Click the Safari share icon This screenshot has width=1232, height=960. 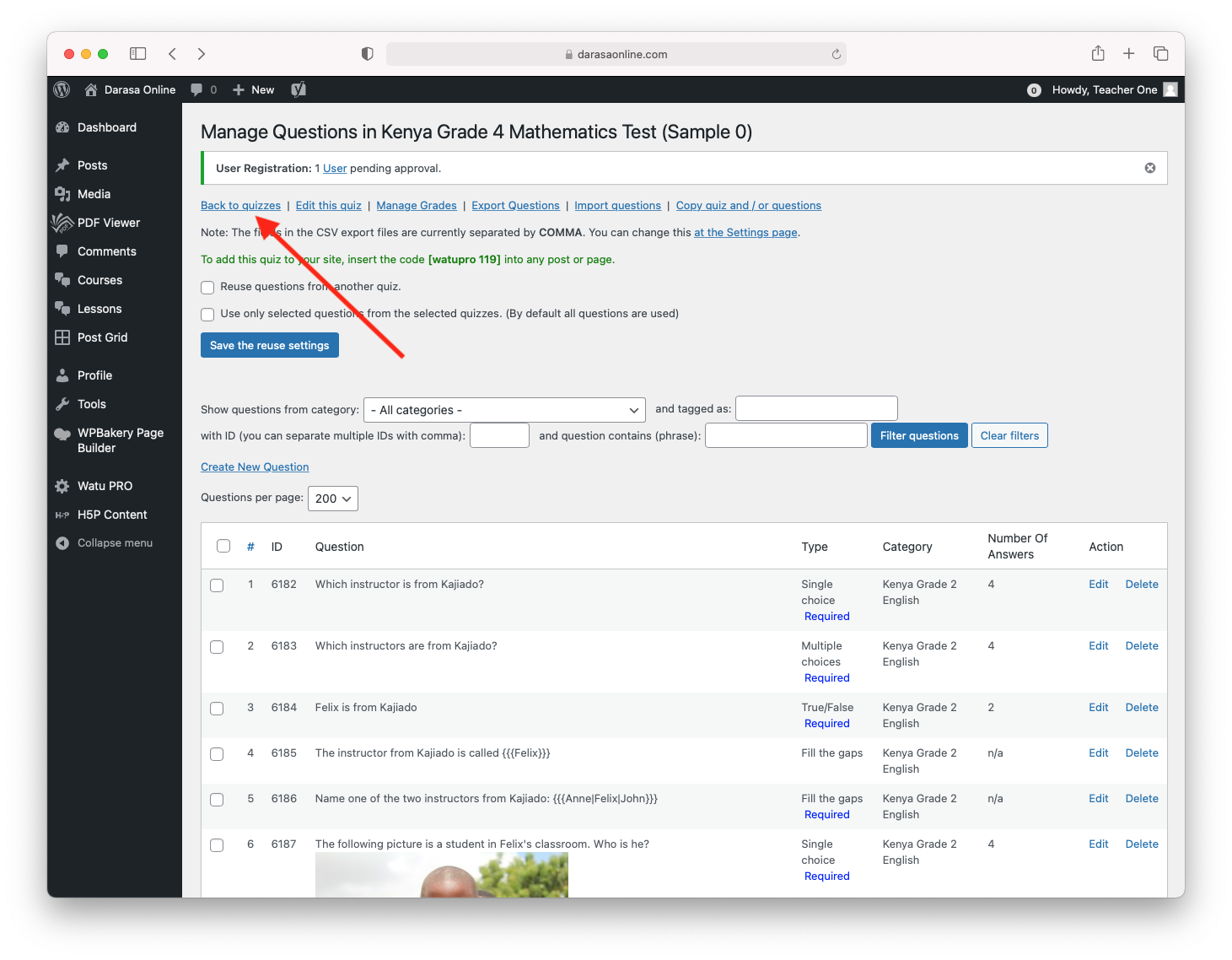tap(1098, 54)
